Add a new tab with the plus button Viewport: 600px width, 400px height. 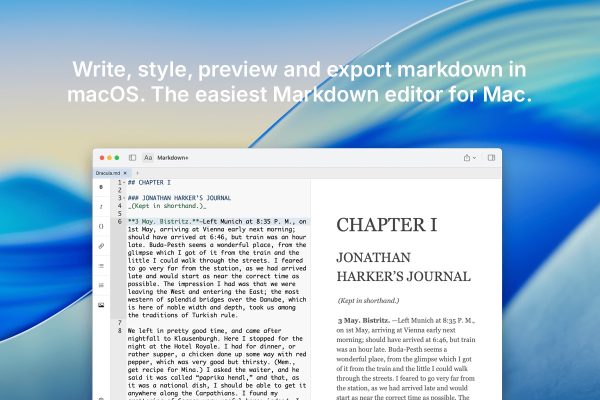coord(137,173)
